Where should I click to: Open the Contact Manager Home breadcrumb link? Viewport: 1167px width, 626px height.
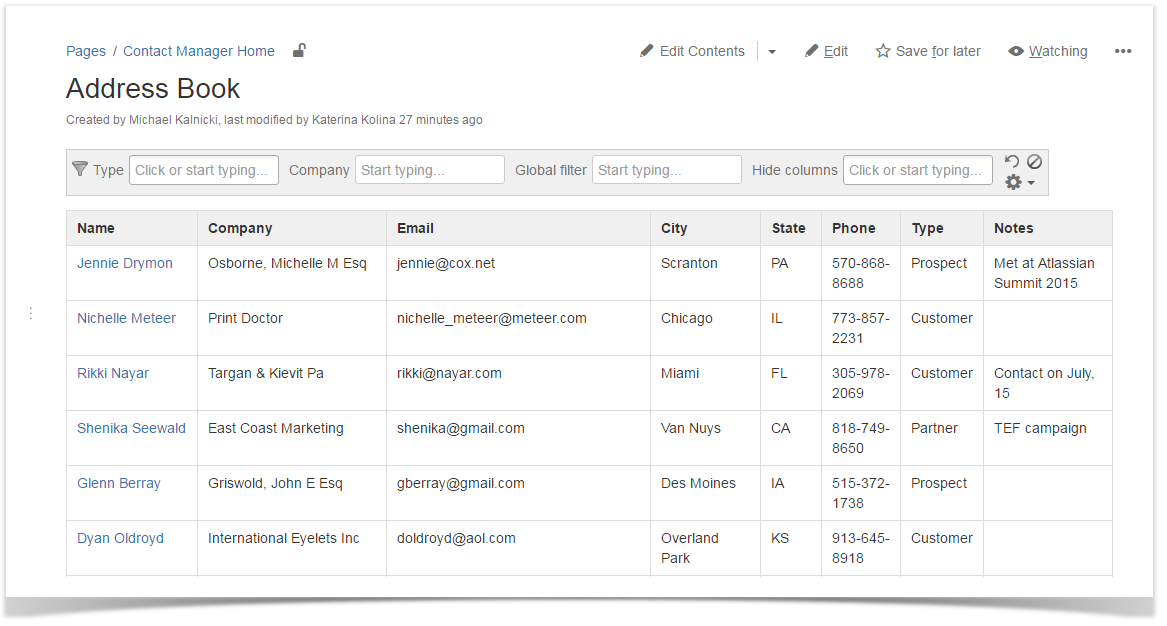pos(199,51)
